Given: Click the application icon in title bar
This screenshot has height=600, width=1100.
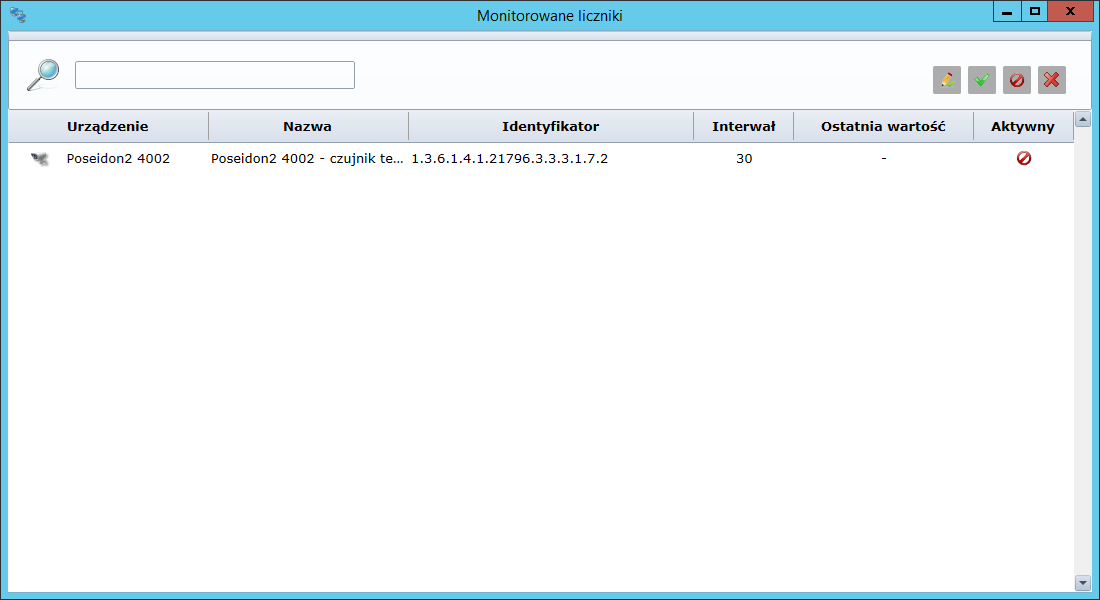Looking at the screenshot, I should tap(17, 16).
